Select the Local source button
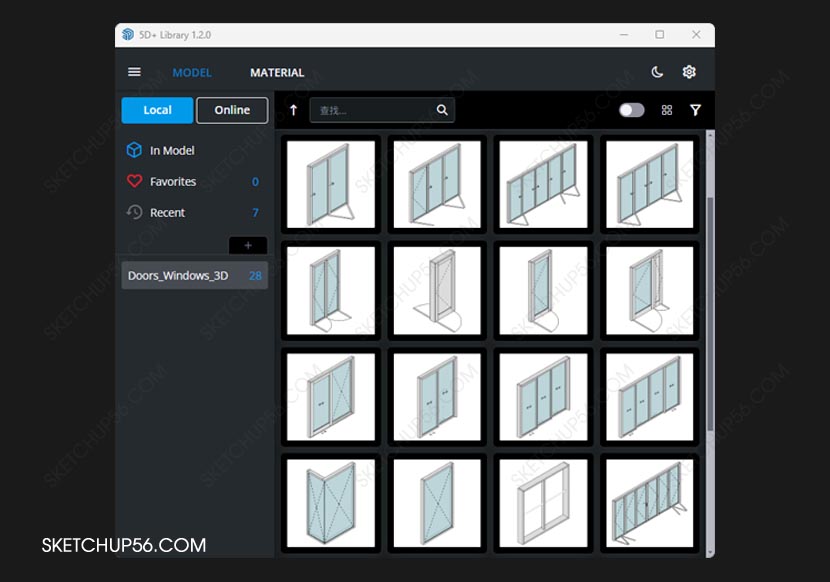The image size is (830, 582). click(x=157, y=110)
